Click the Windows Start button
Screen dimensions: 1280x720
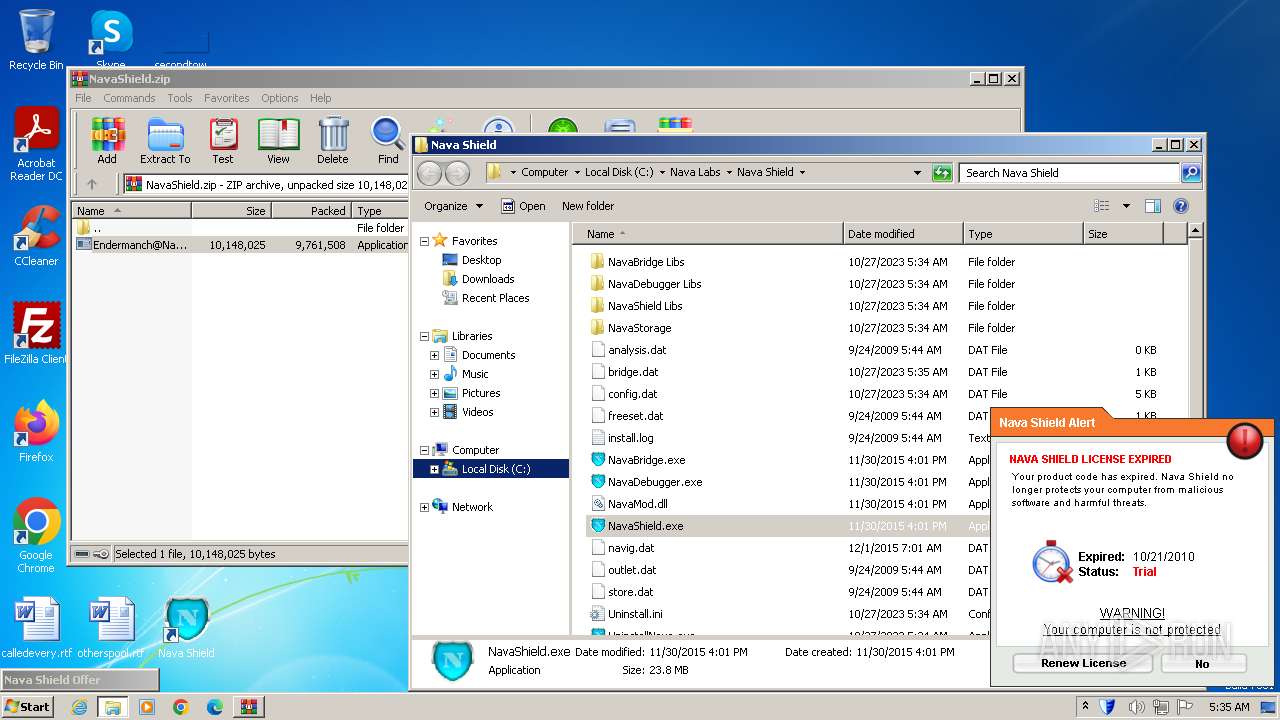click(x=28, y=707)
